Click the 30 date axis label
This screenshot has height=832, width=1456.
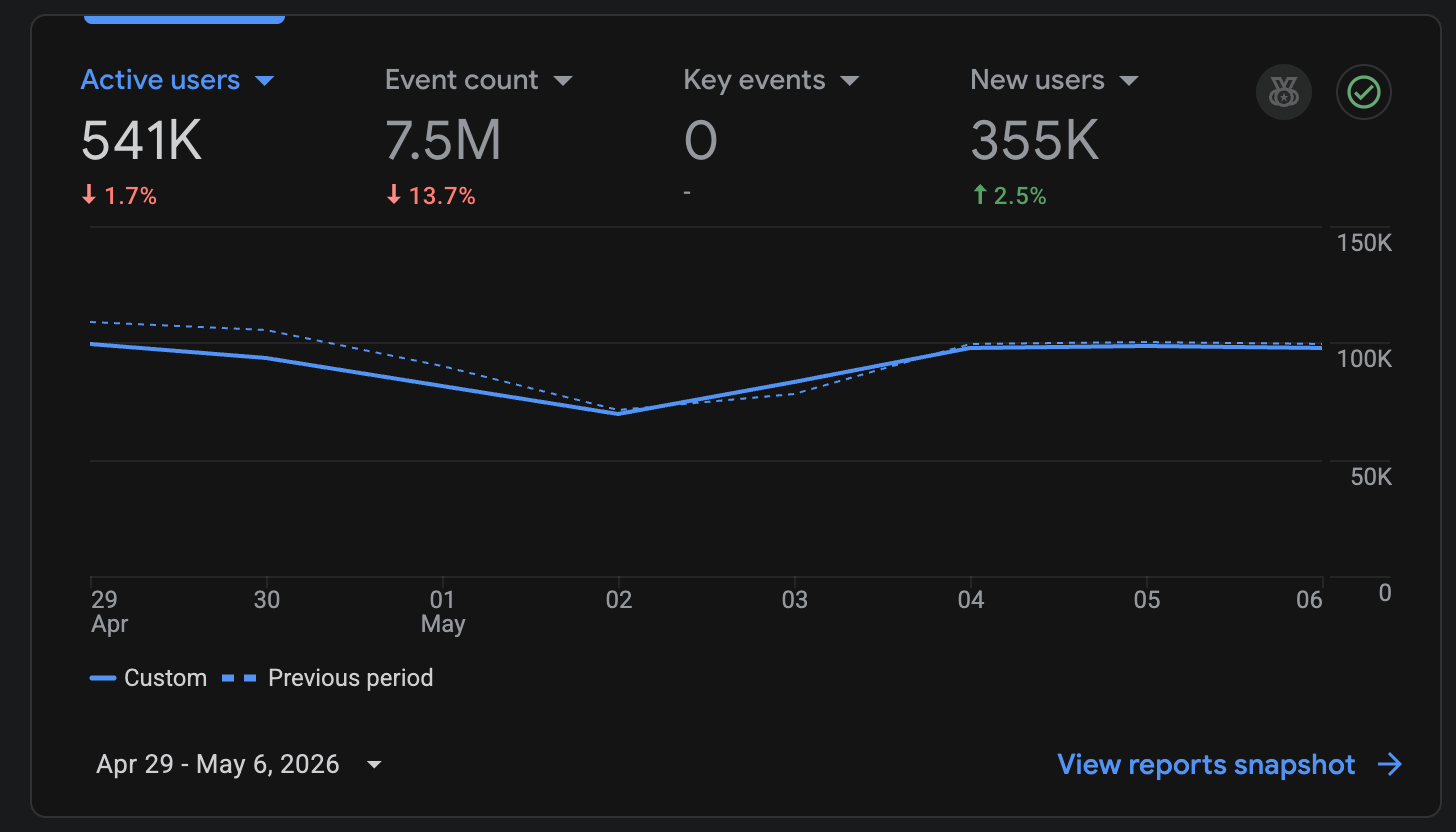pyautogui.click(x=267, y=600)
